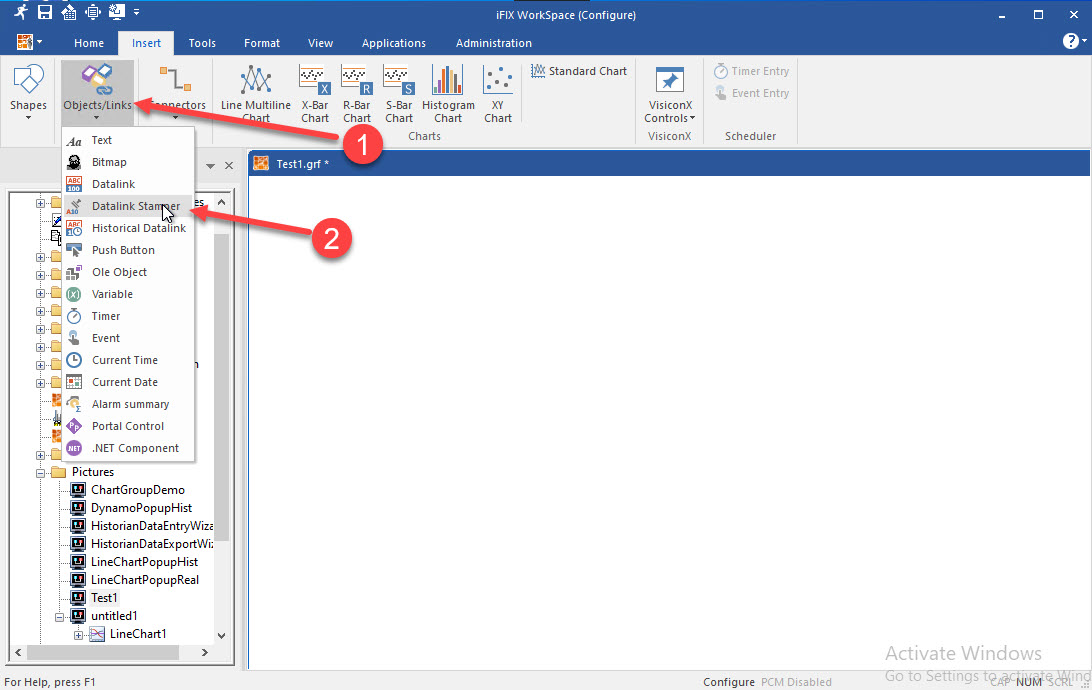Viewport: 1092px width, 690px height.
Task: Collapse the Objects/Links dropdown button
Action: pyautogui.click(x=98, y=93)
